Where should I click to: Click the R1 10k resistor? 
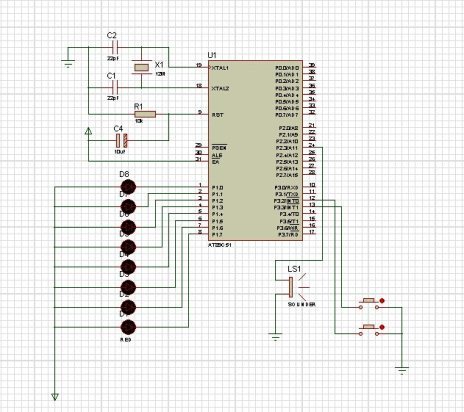[x=145, y=114]
